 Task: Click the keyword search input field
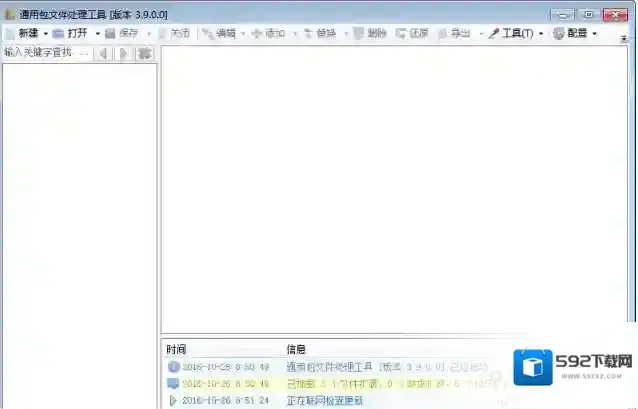pyautogui.click(x=46, y=53)
